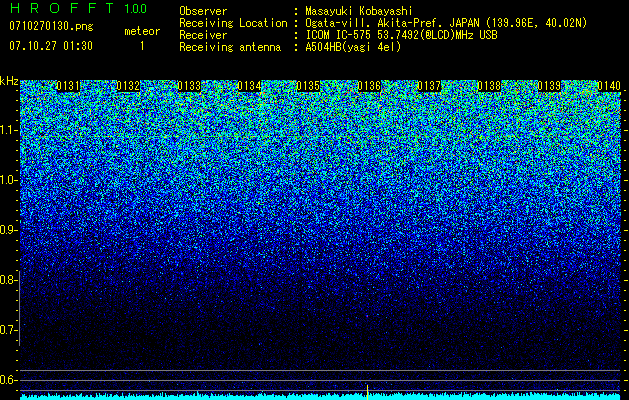Click the receiver ICOM IC-575 line

point(401,35)
